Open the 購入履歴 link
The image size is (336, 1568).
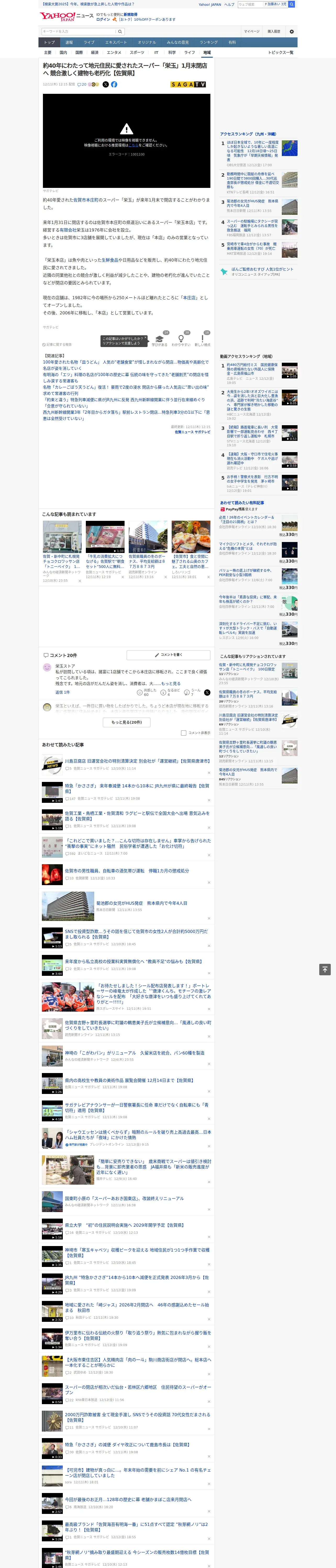[274, 32]
